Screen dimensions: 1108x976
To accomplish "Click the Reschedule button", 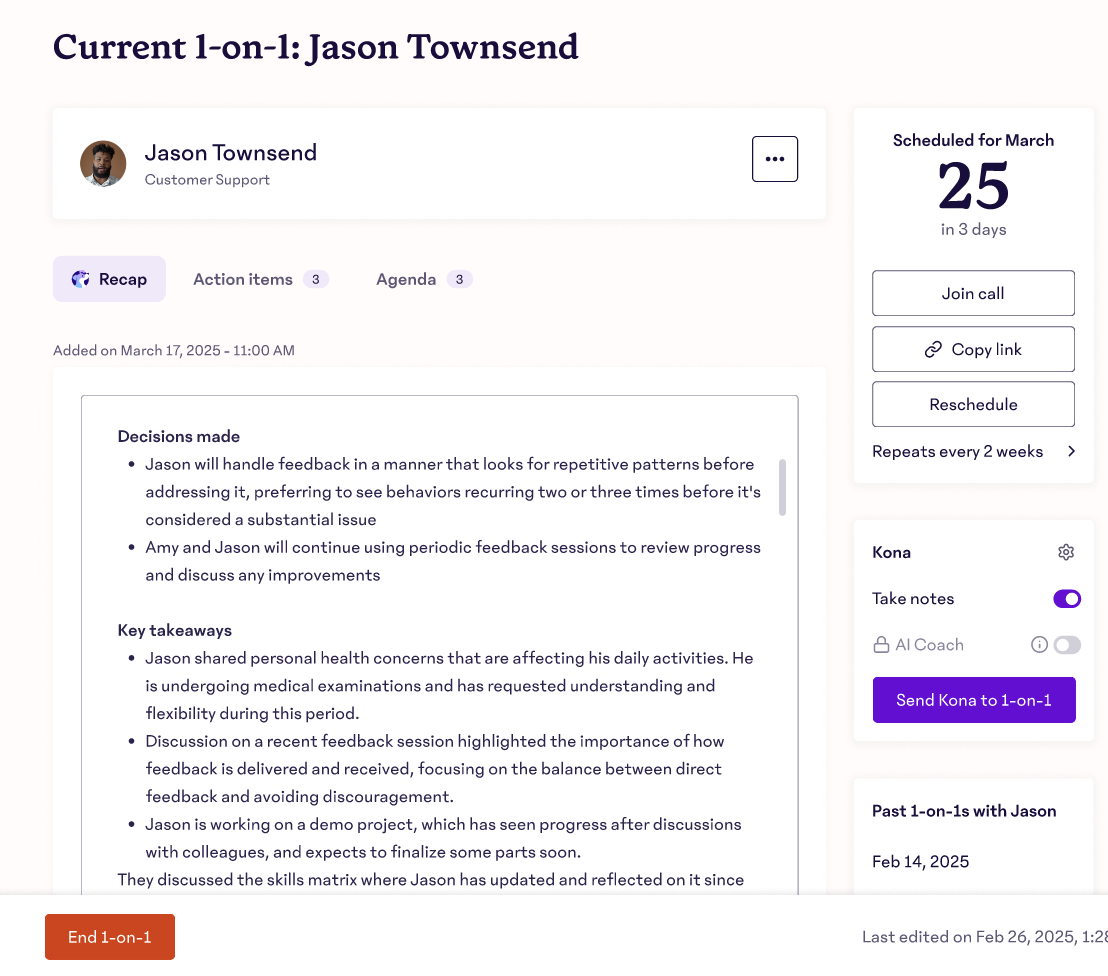I will (x=973, y=404).
